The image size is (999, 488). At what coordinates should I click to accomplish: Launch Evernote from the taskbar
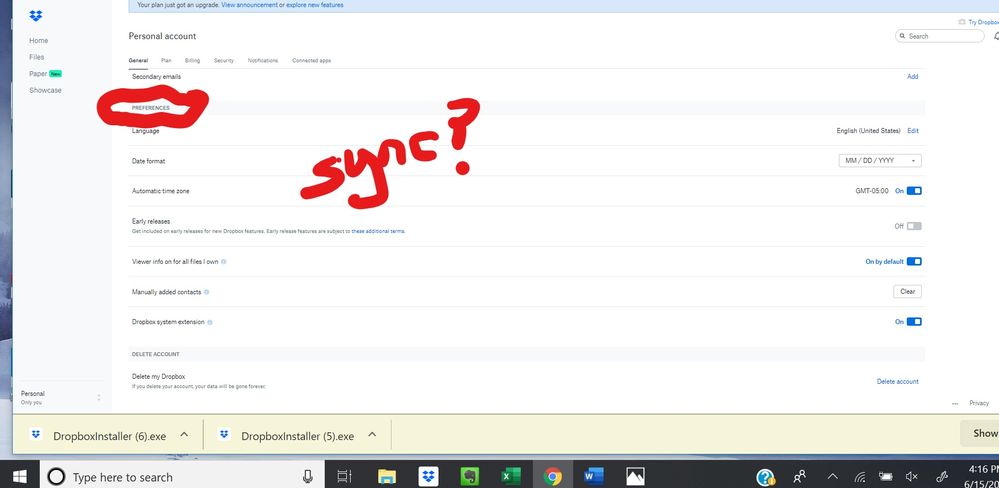coord(467,477)
